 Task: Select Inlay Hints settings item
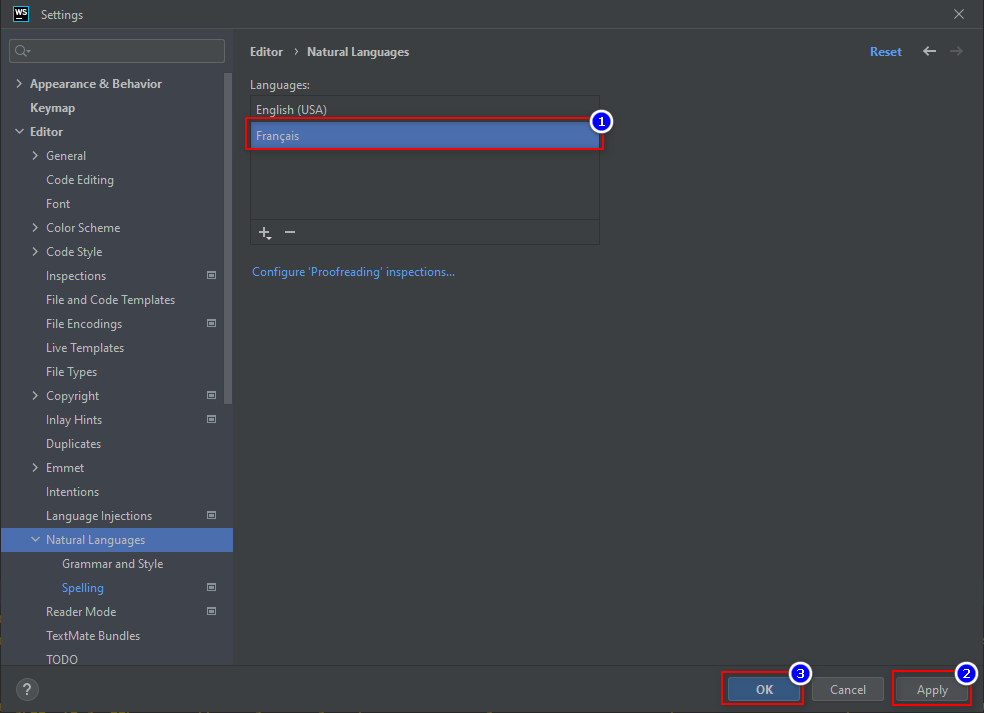point(74,420)
